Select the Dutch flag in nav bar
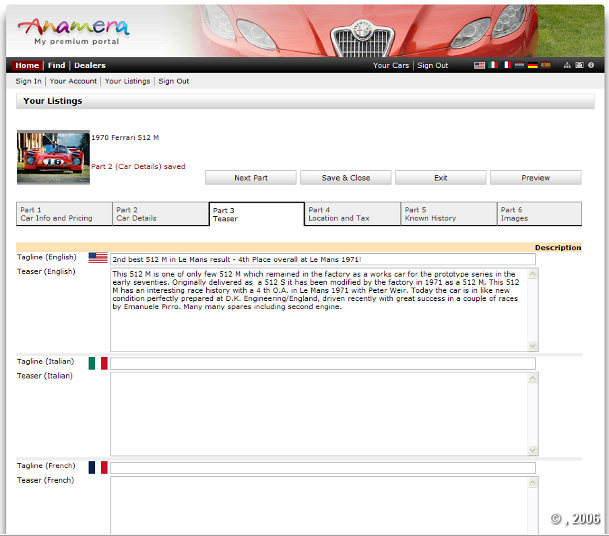 pos(519,65)
